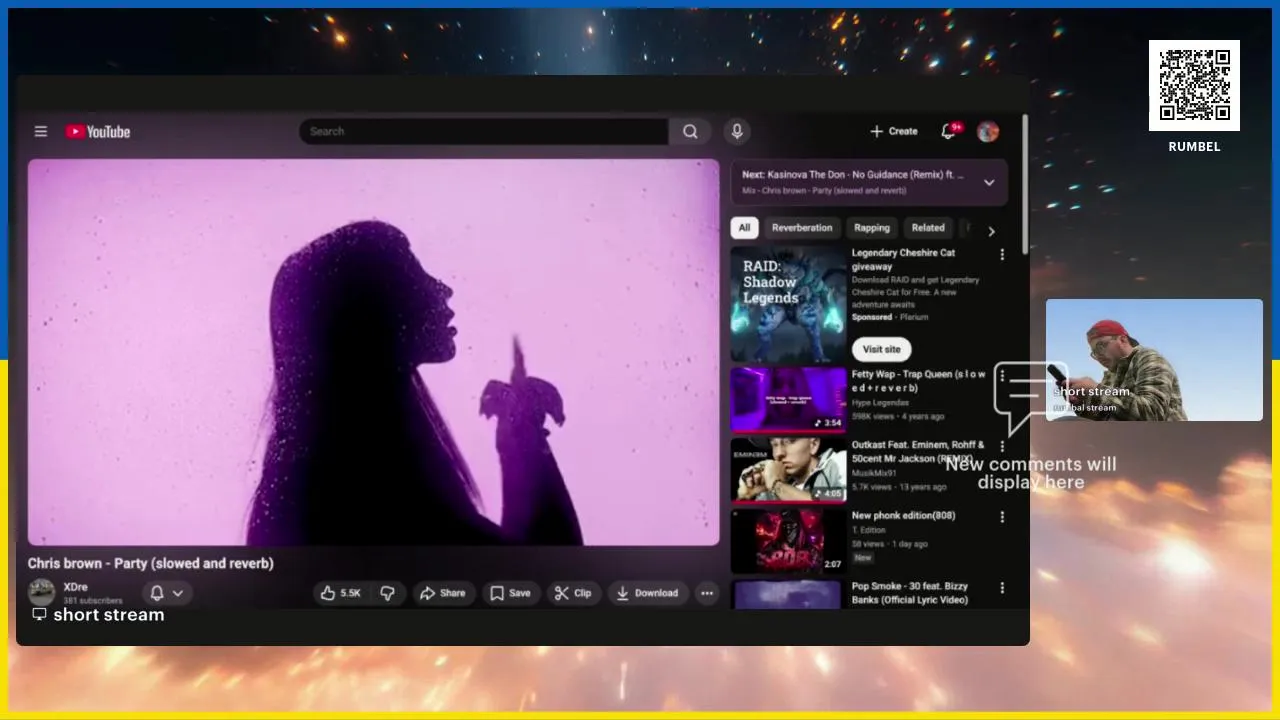Click the webcam short stream overlay

click(x=1154, y=360)
